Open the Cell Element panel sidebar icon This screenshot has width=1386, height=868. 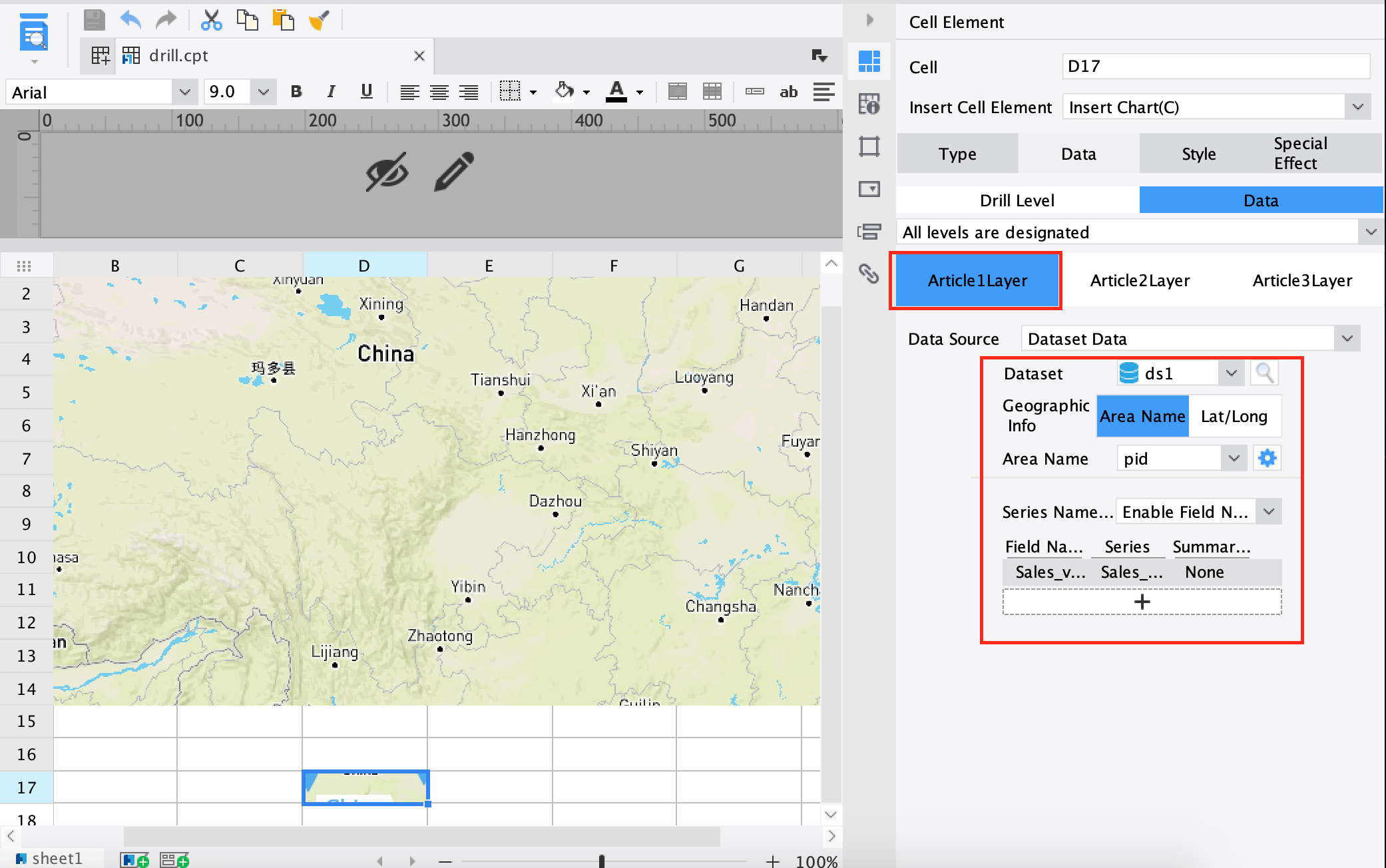(869, 61)
